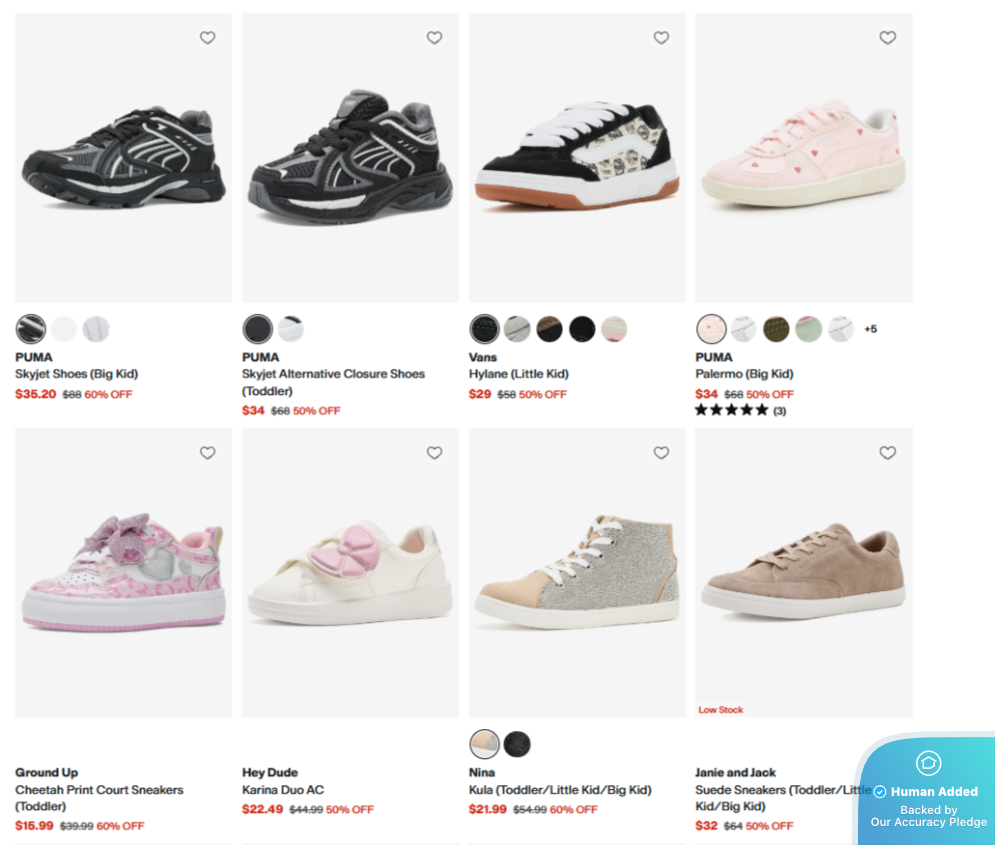Image resolution: width=995 pixels, height=845 pixels.
Task: Choose the brown swatch on Vans Hylane
Action: pos(550,329)
